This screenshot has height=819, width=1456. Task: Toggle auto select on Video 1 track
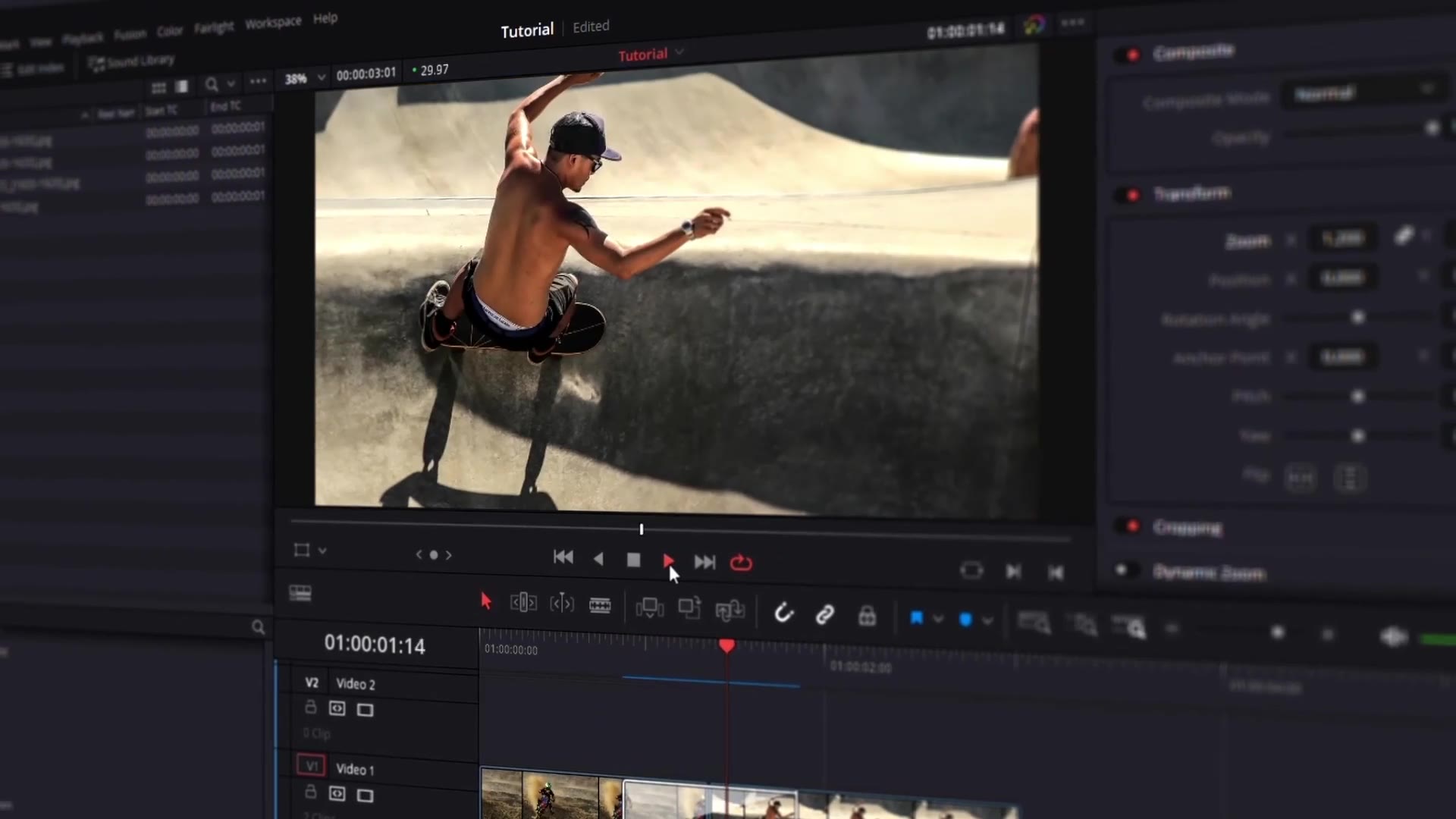pyautogui.click(x=337, y=794)
